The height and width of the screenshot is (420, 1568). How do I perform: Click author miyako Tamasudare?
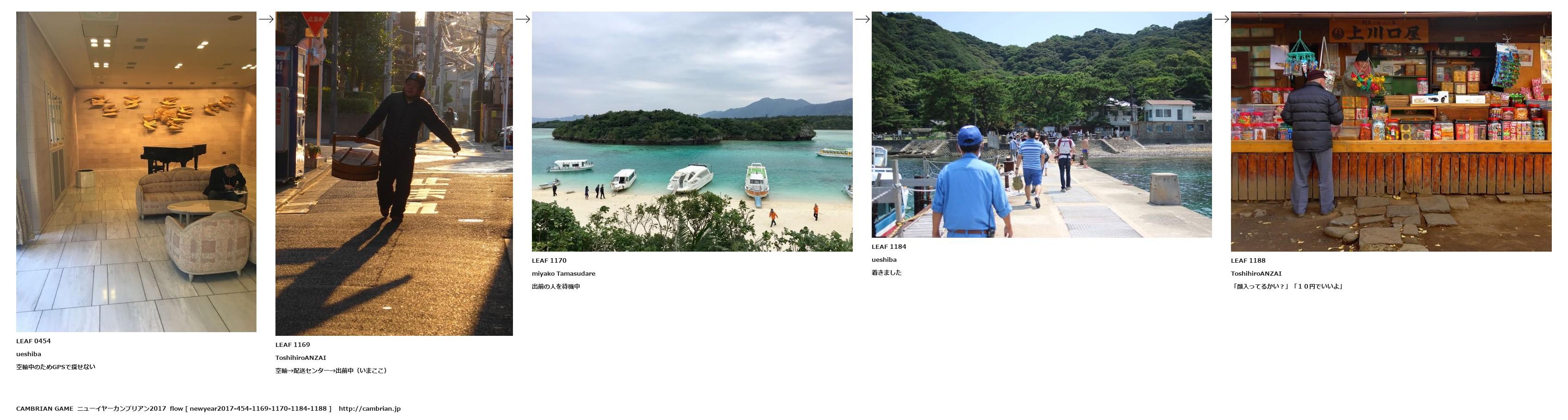[x=564, y=273]
